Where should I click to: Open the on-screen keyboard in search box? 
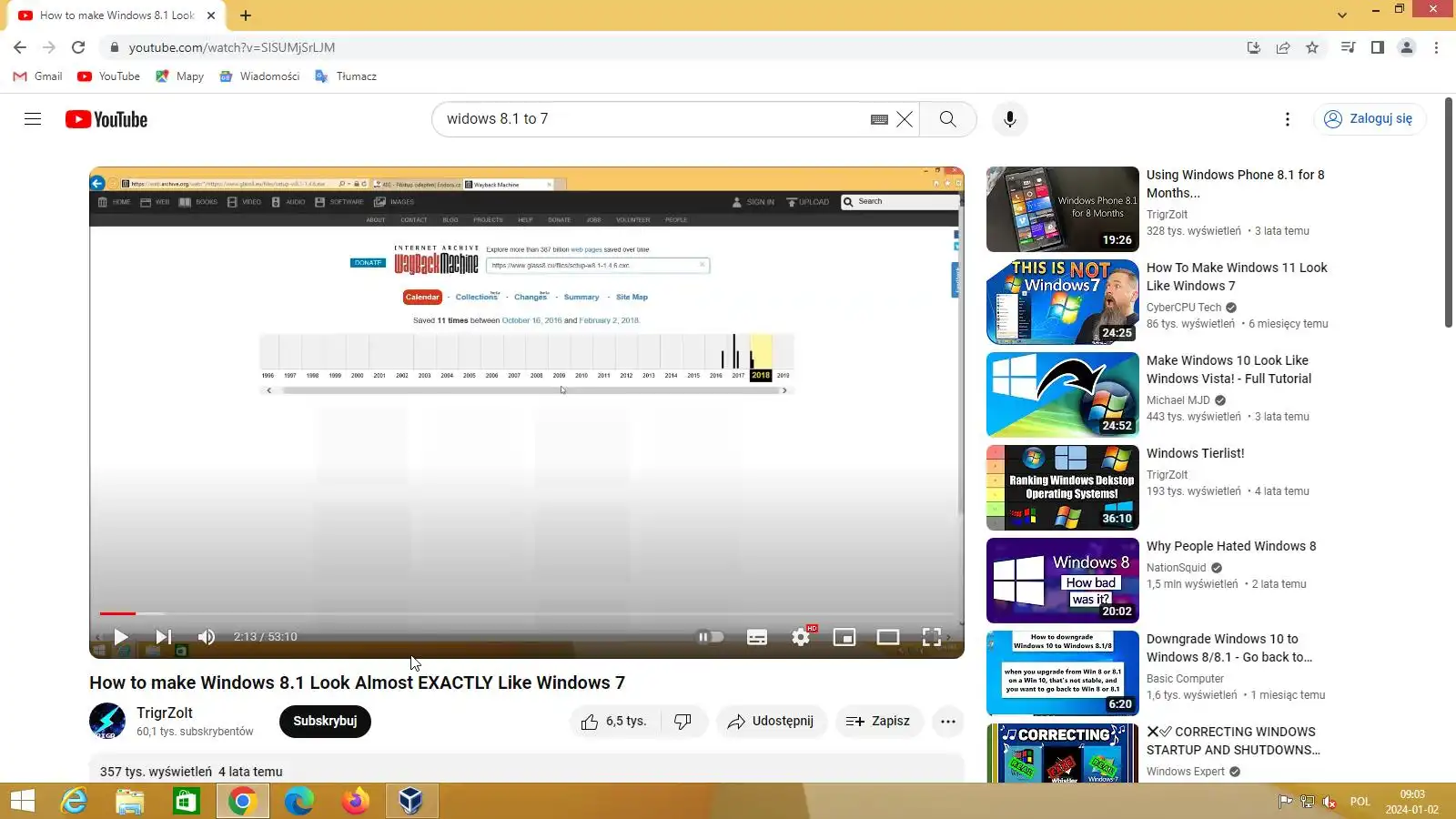(879, 119)
